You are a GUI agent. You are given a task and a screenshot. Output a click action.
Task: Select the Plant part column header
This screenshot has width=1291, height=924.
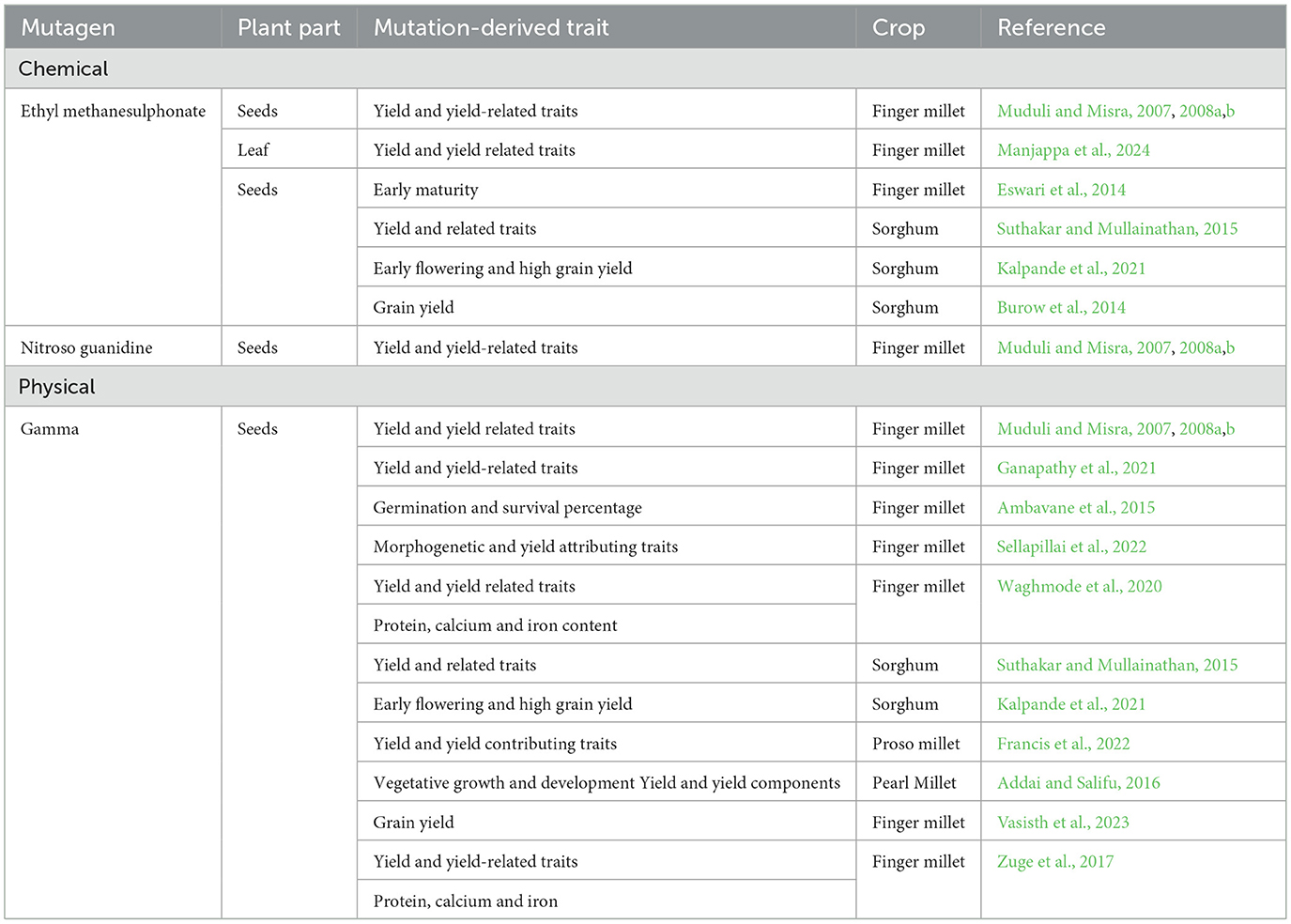(x=288, y=28)
